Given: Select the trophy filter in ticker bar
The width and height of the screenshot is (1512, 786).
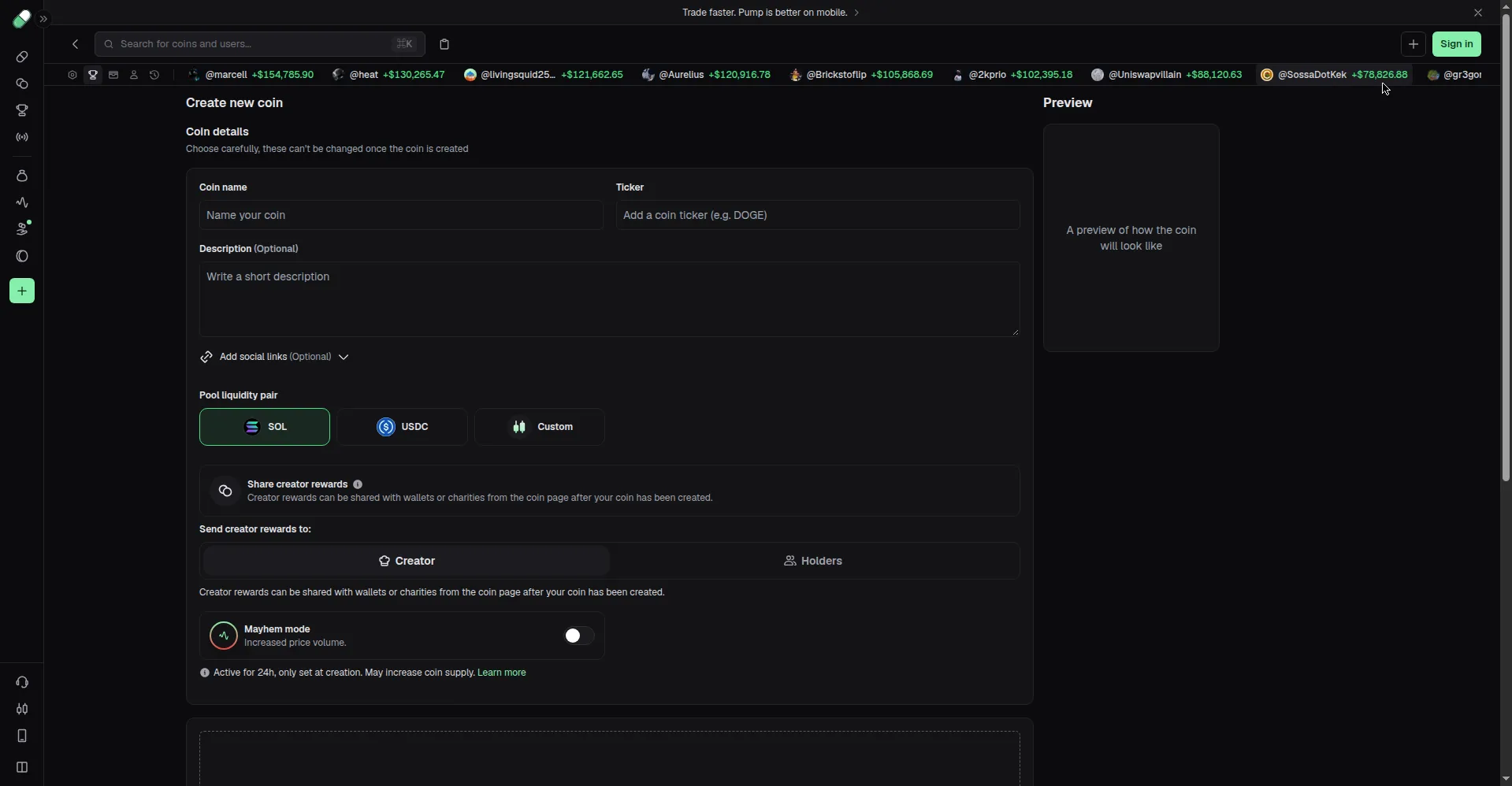Looking at the screenshot, I should tap(93, 75).
